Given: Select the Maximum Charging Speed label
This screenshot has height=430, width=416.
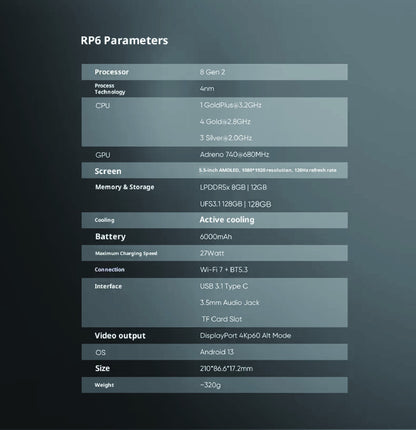Looking at the screenshot, I should coord(126,253).
